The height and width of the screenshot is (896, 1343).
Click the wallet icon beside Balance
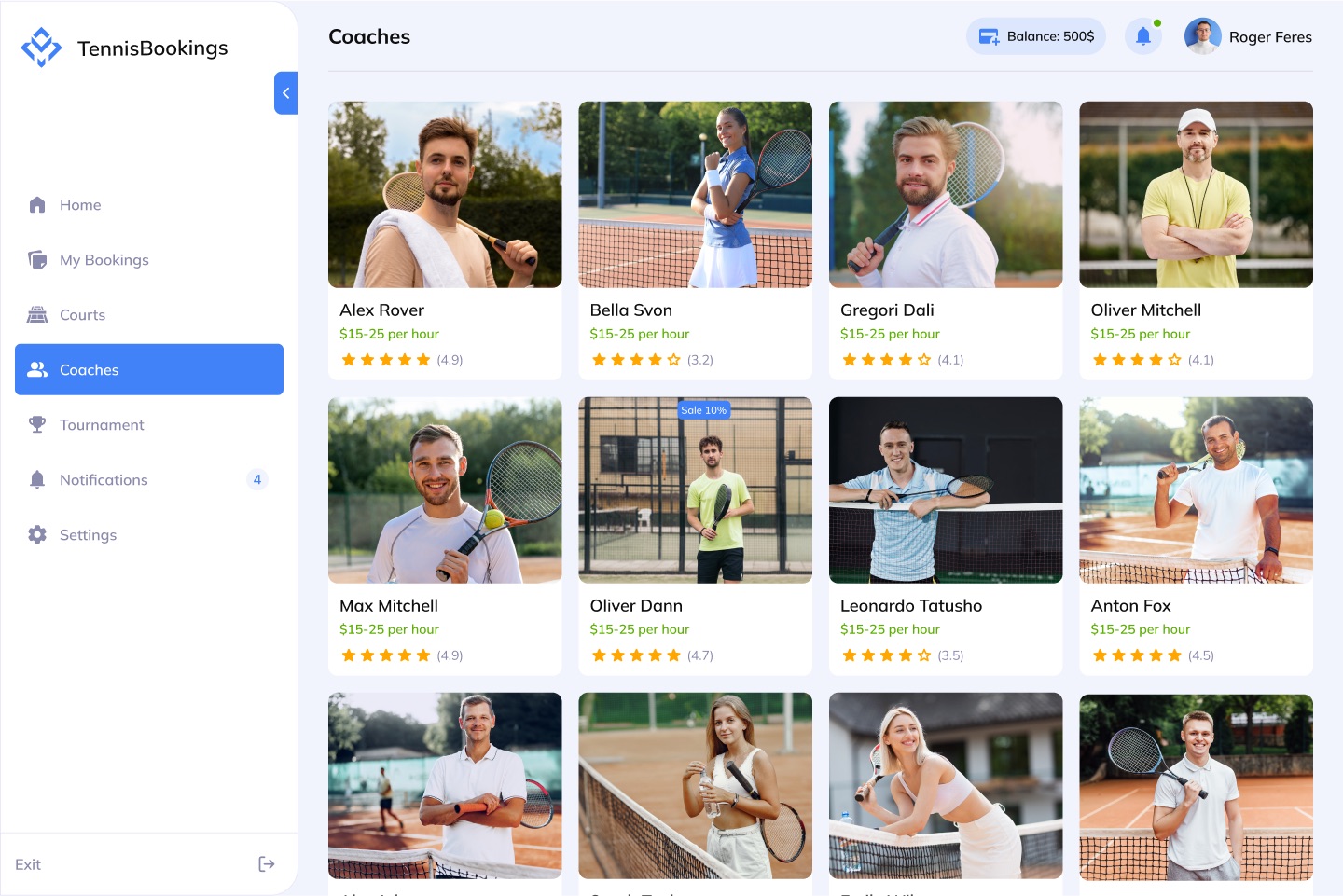(989, 36)
